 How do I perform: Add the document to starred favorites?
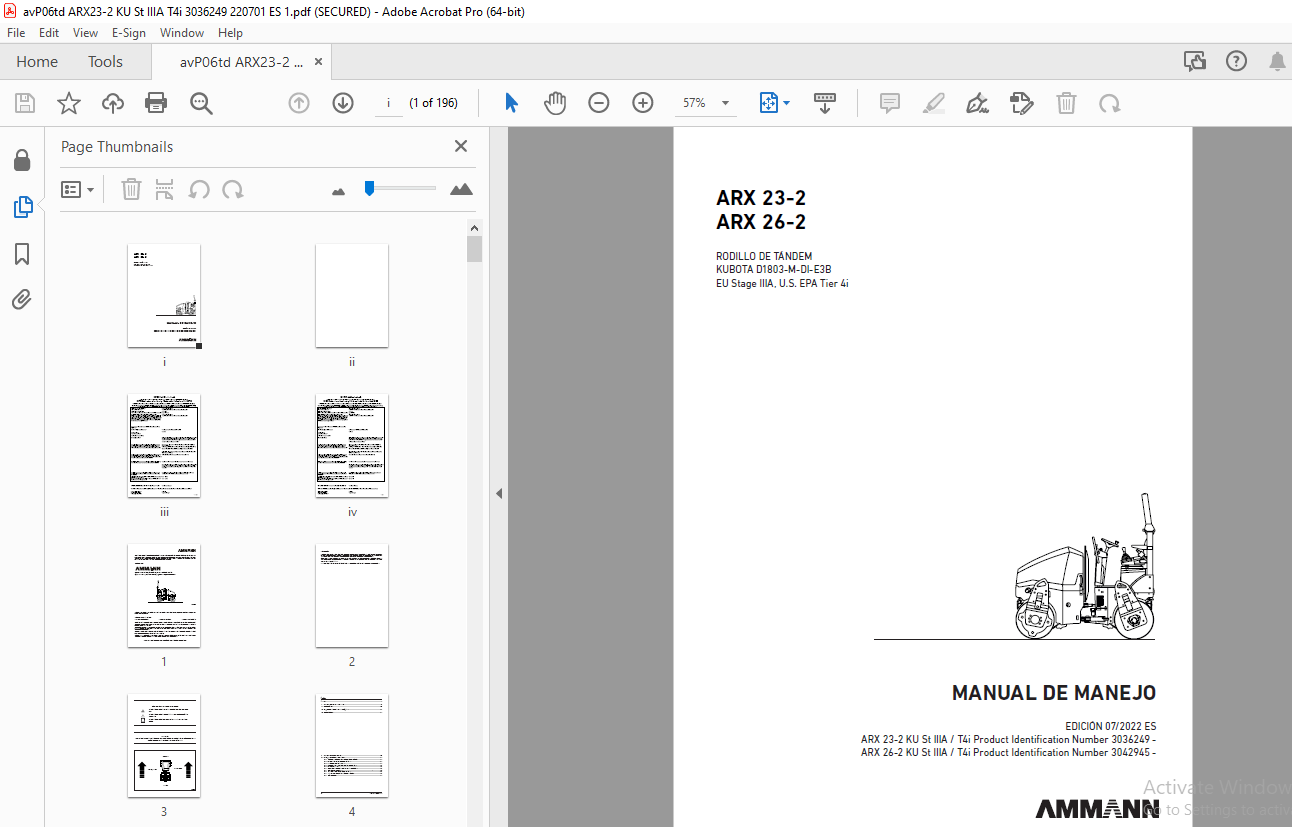[x=68, y=103]
